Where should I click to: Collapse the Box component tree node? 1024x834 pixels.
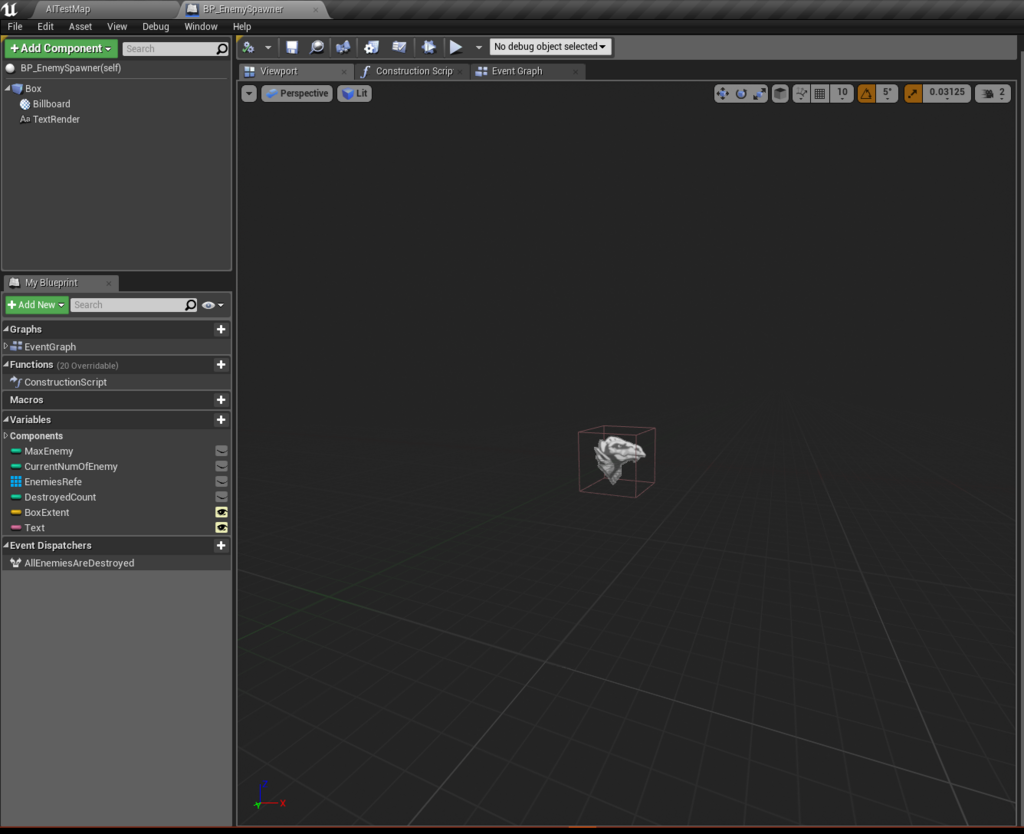tap(8, 88)
